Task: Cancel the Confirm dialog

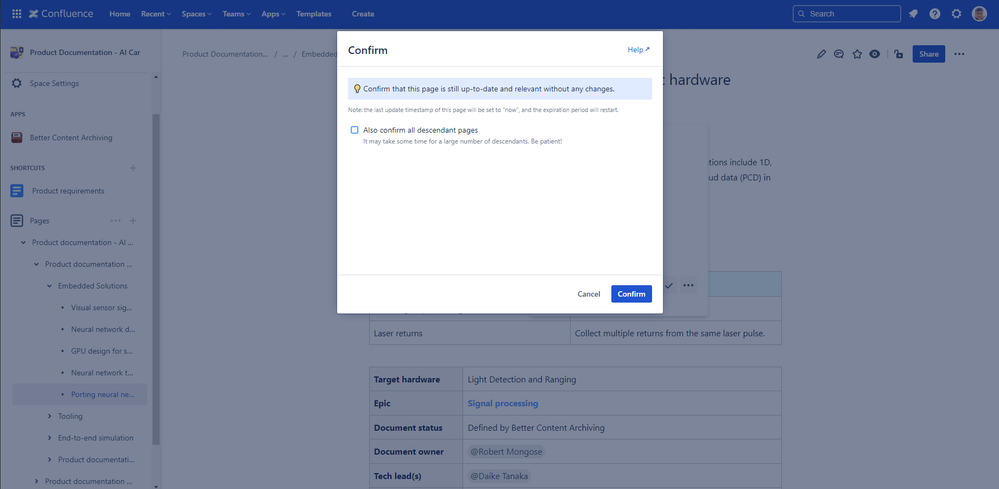Action: click(x=589, y=294)
